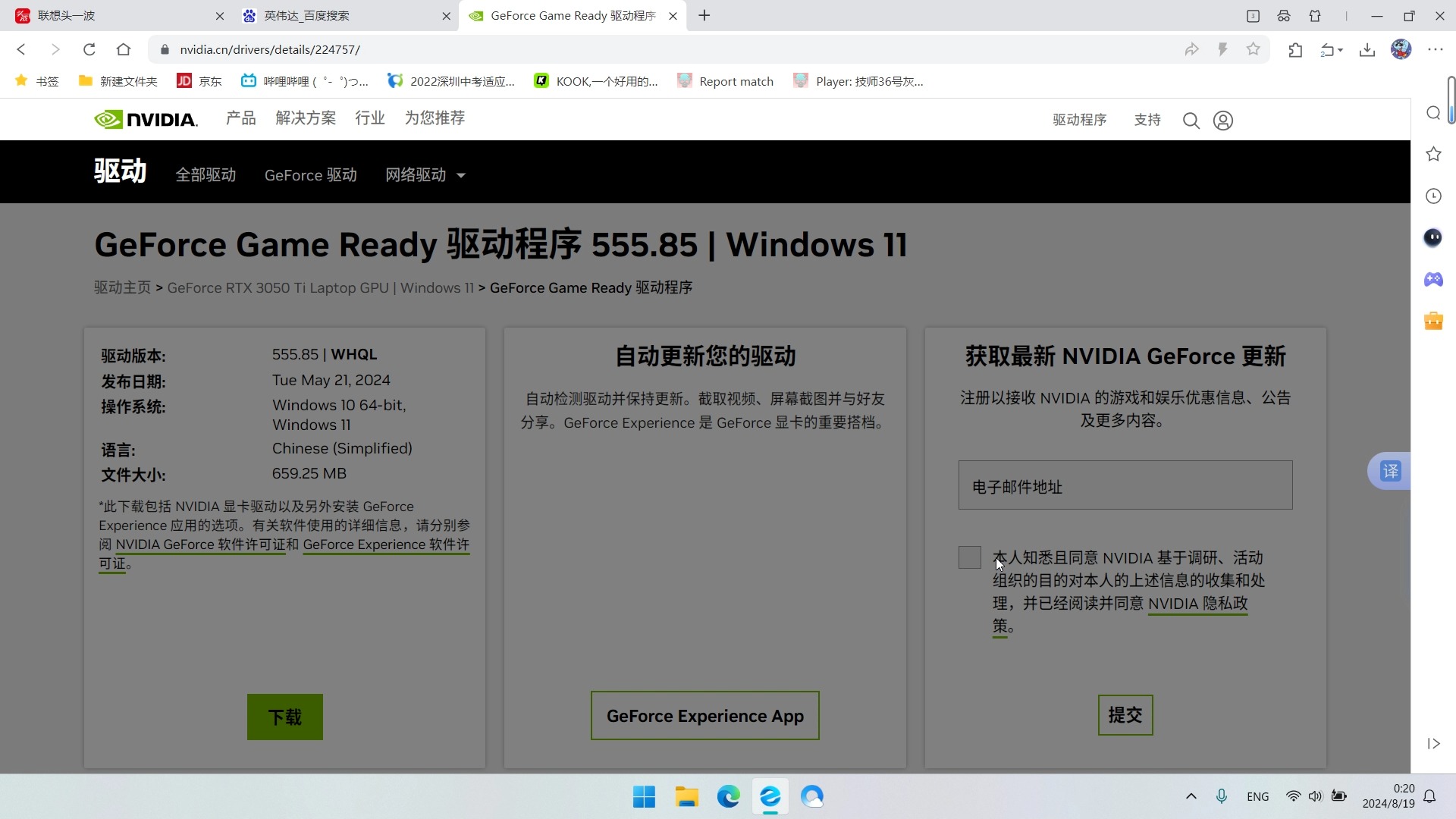Open browser settings via ellipsis menu
Screen dimensions: 1456x819
pos(1436,49)
